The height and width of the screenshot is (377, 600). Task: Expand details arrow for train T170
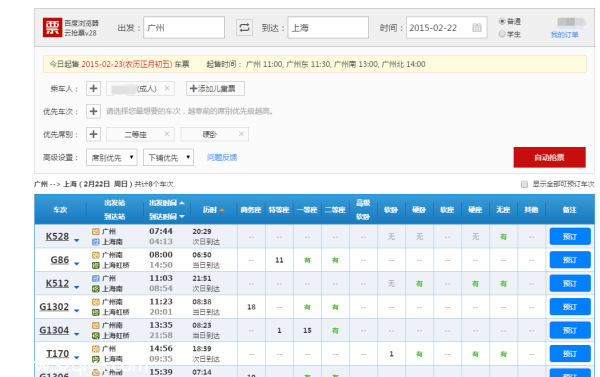pyautogui.click(x=77, y=357)
